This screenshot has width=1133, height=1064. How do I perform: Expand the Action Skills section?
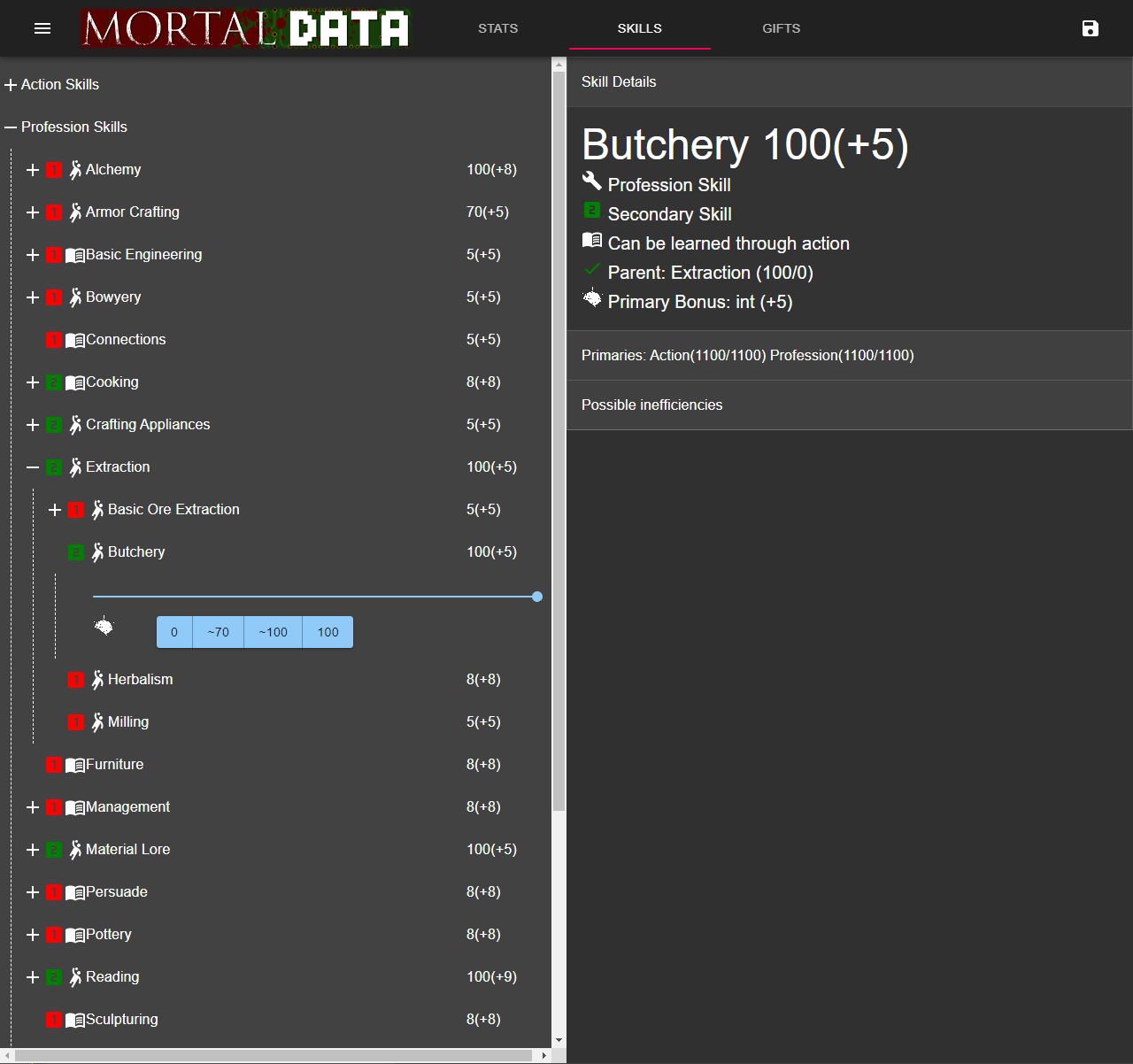[x=11, y=85]
